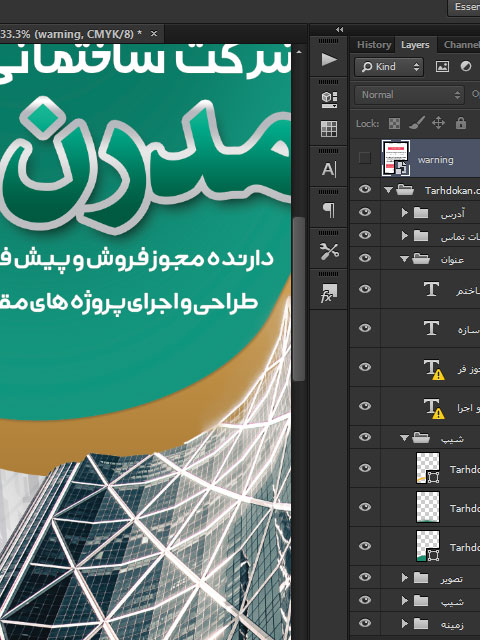Viewport: 480px width, 640px height.
Task: Switch to the History tab
Action: (x=374, y=44)
